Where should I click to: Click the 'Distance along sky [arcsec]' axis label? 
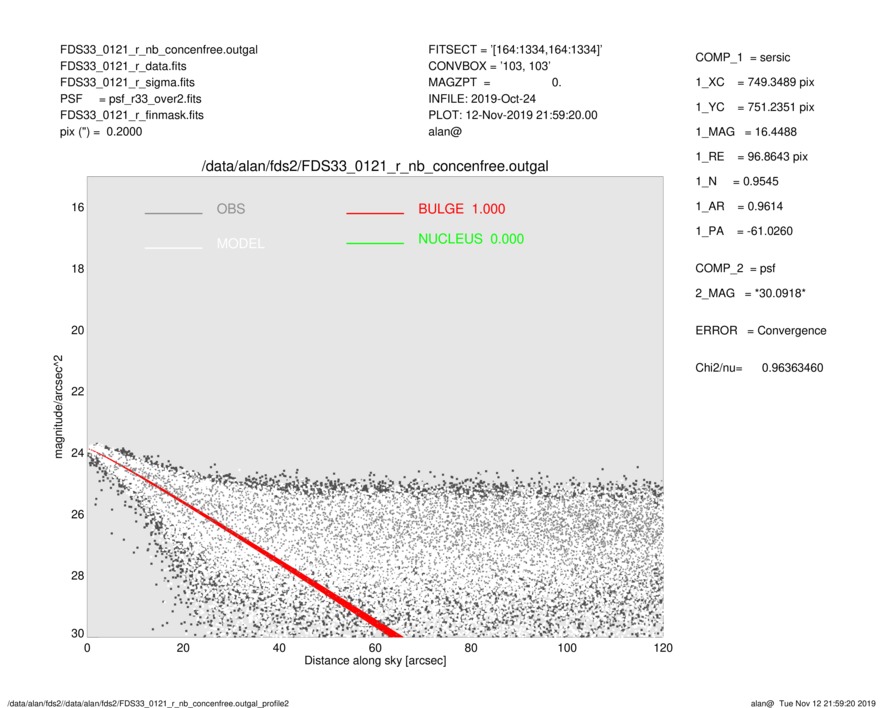pyautogui.click(x=375, y=661)
